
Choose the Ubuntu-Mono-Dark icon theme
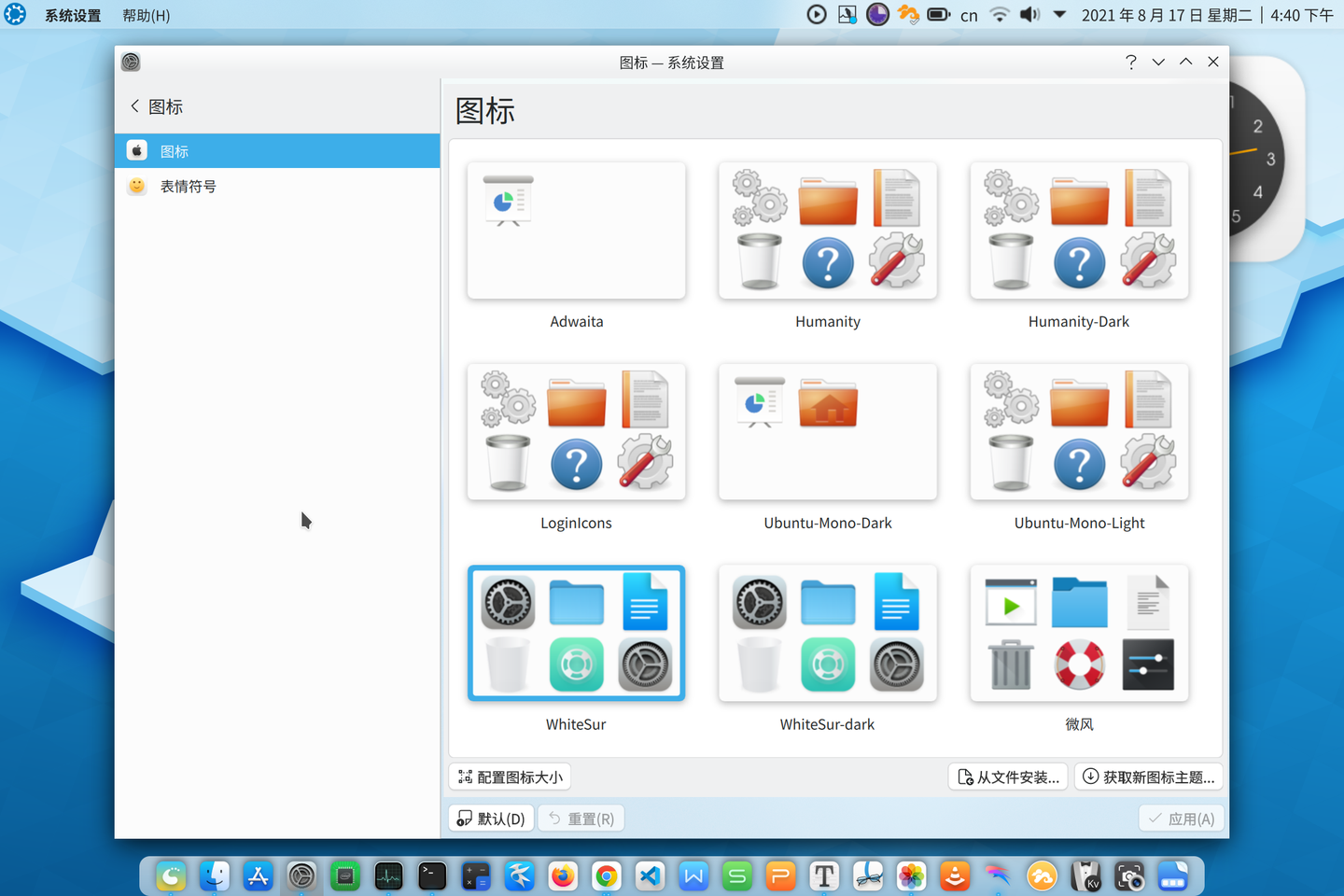coord(828,432)
